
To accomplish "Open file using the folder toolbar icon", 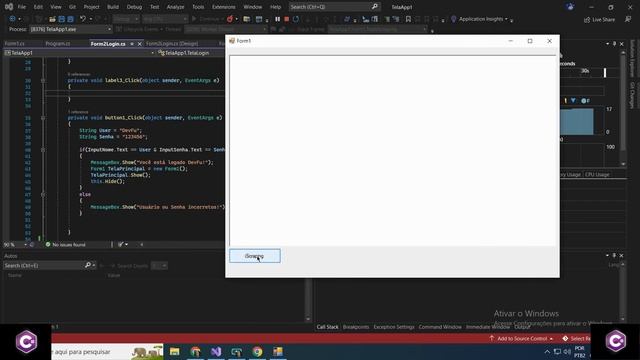I will (x=52, y=19).
